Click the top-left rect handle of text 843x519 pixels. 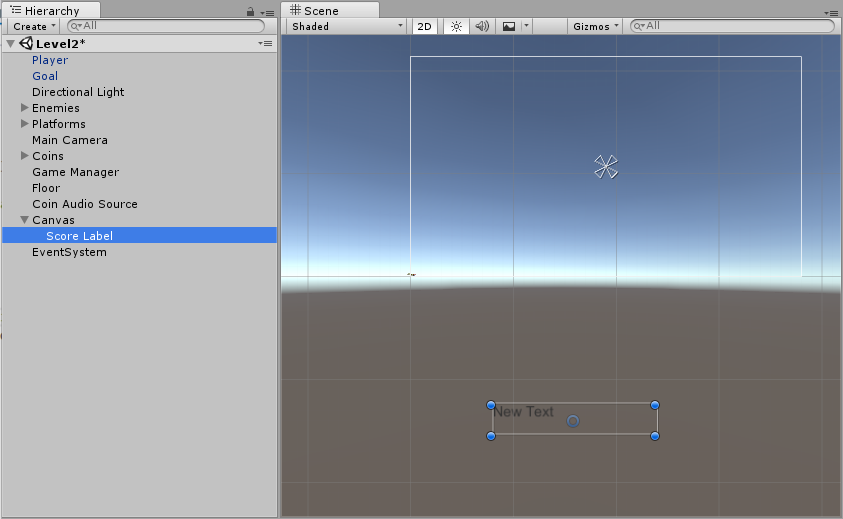[x=490, y=405]
